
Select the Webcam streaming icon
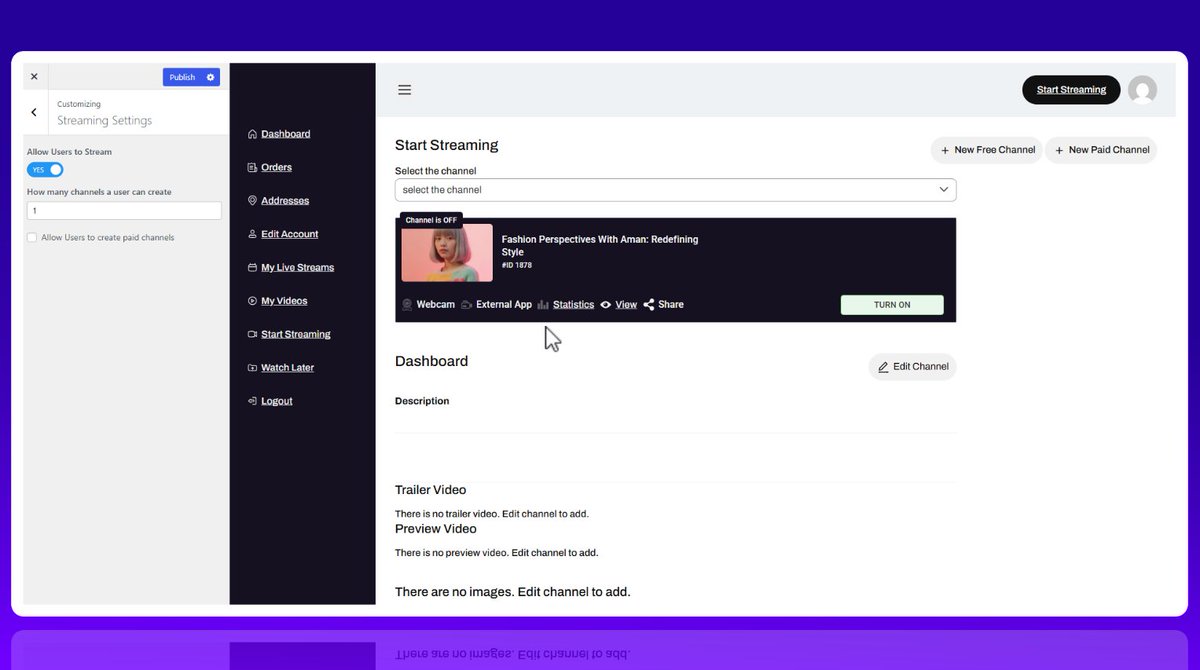click(407, 304)
